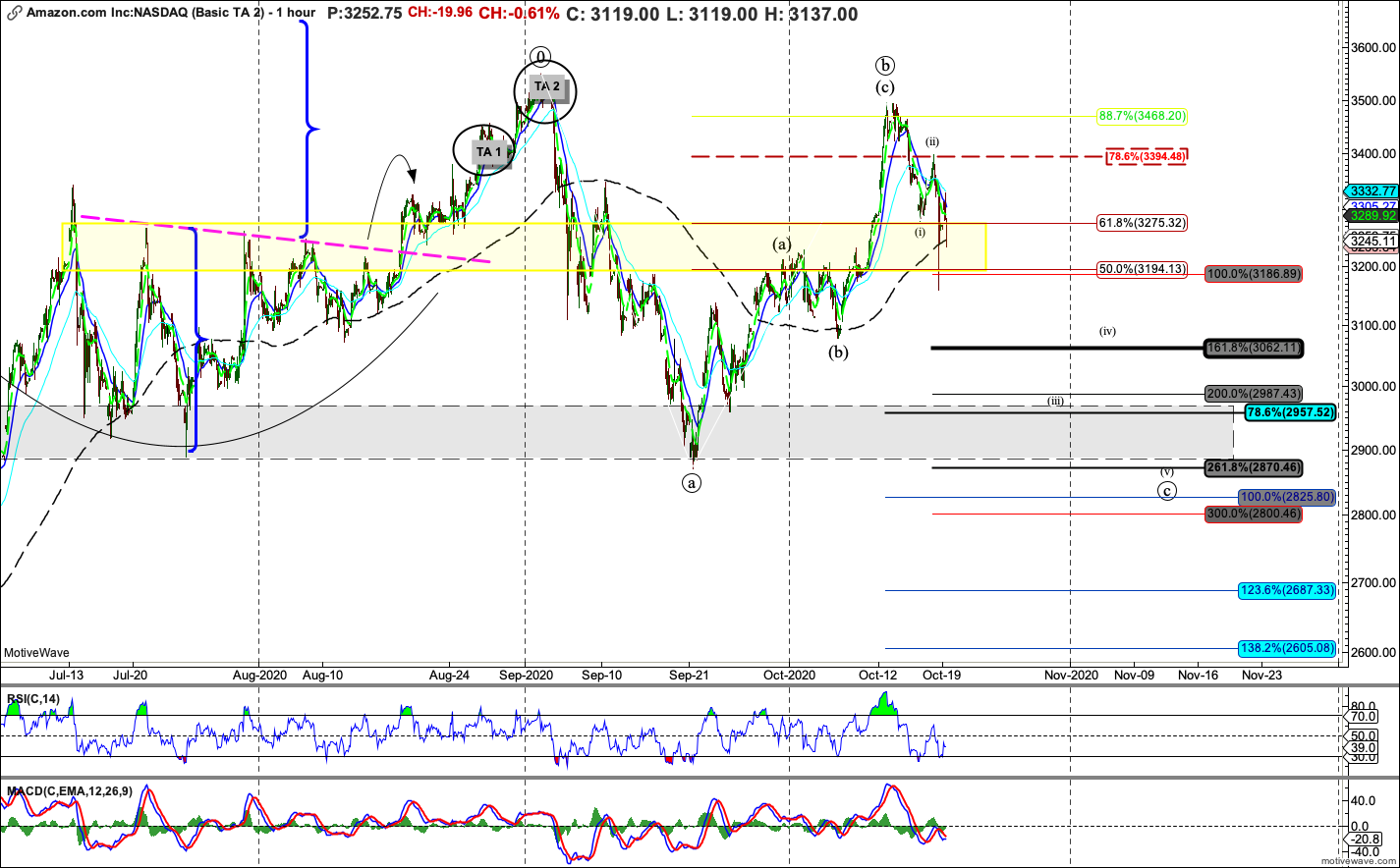Click the Nov-23 date axis label
Viewport: 1400px width, 868px height.
(x=1262, y=676)
